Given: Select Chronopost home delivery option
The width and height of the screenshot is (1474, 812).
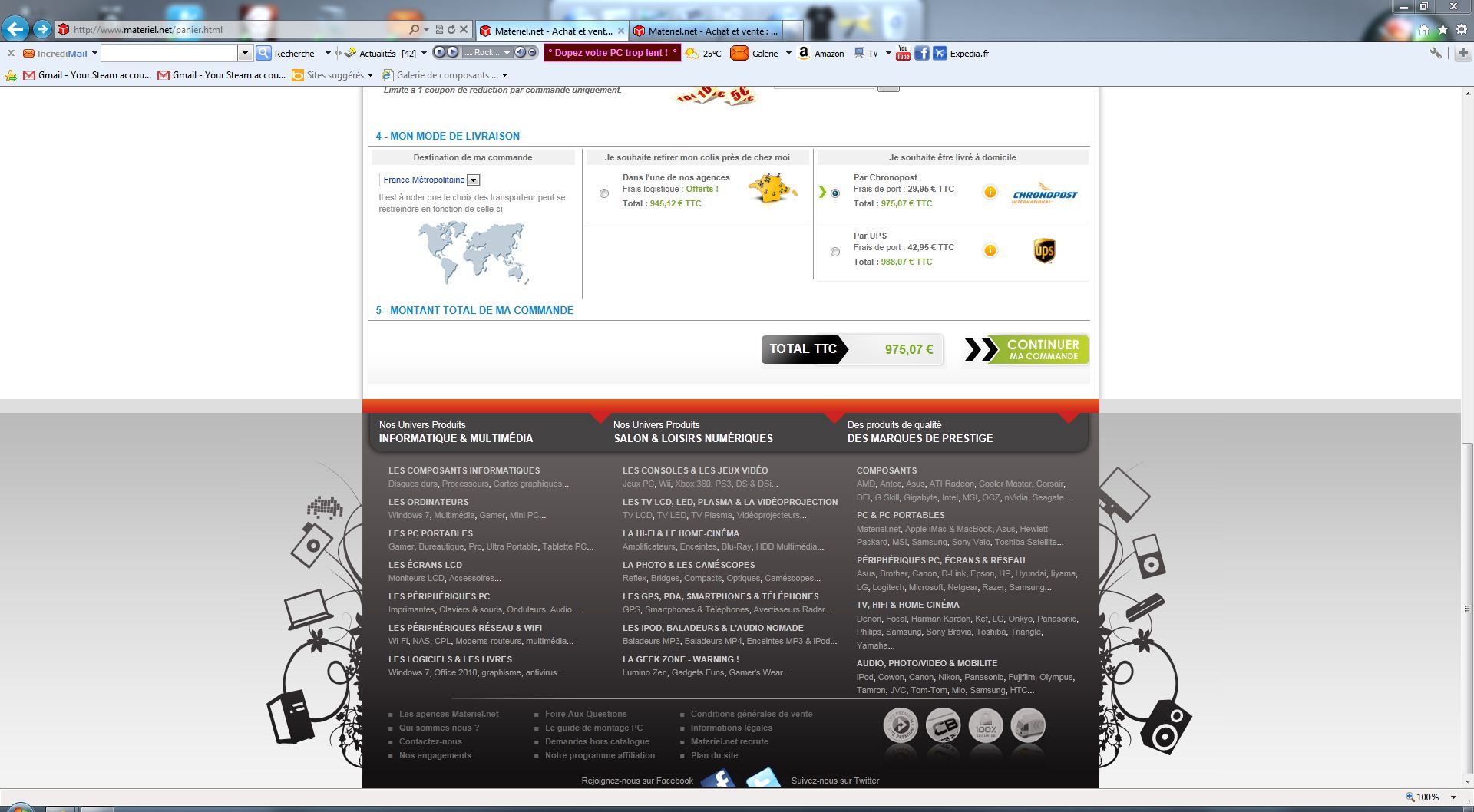Looking at the screenshot, I should tap(835, 193).
